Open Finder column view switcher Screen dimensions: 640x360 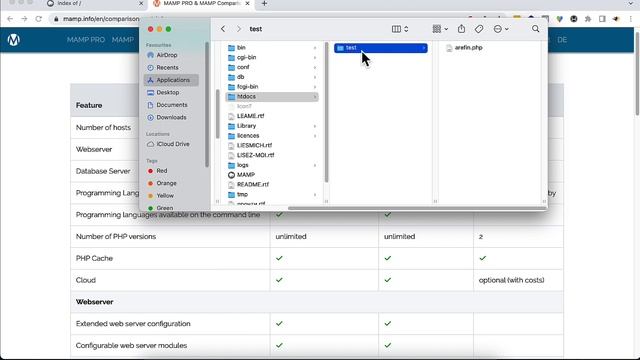(x=400, y=29)
